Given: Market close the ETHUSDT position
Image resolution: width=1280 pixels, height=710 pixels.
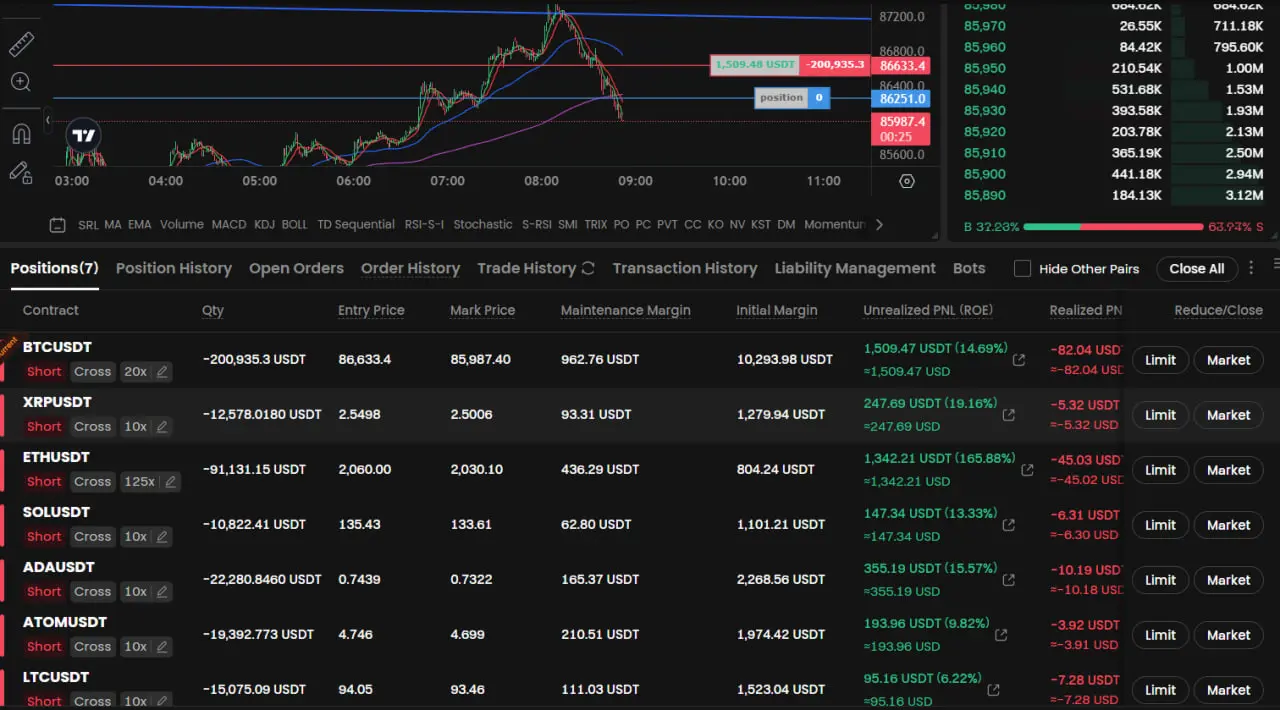Looking at the screenshot, I should click(x=1228, y=470).
